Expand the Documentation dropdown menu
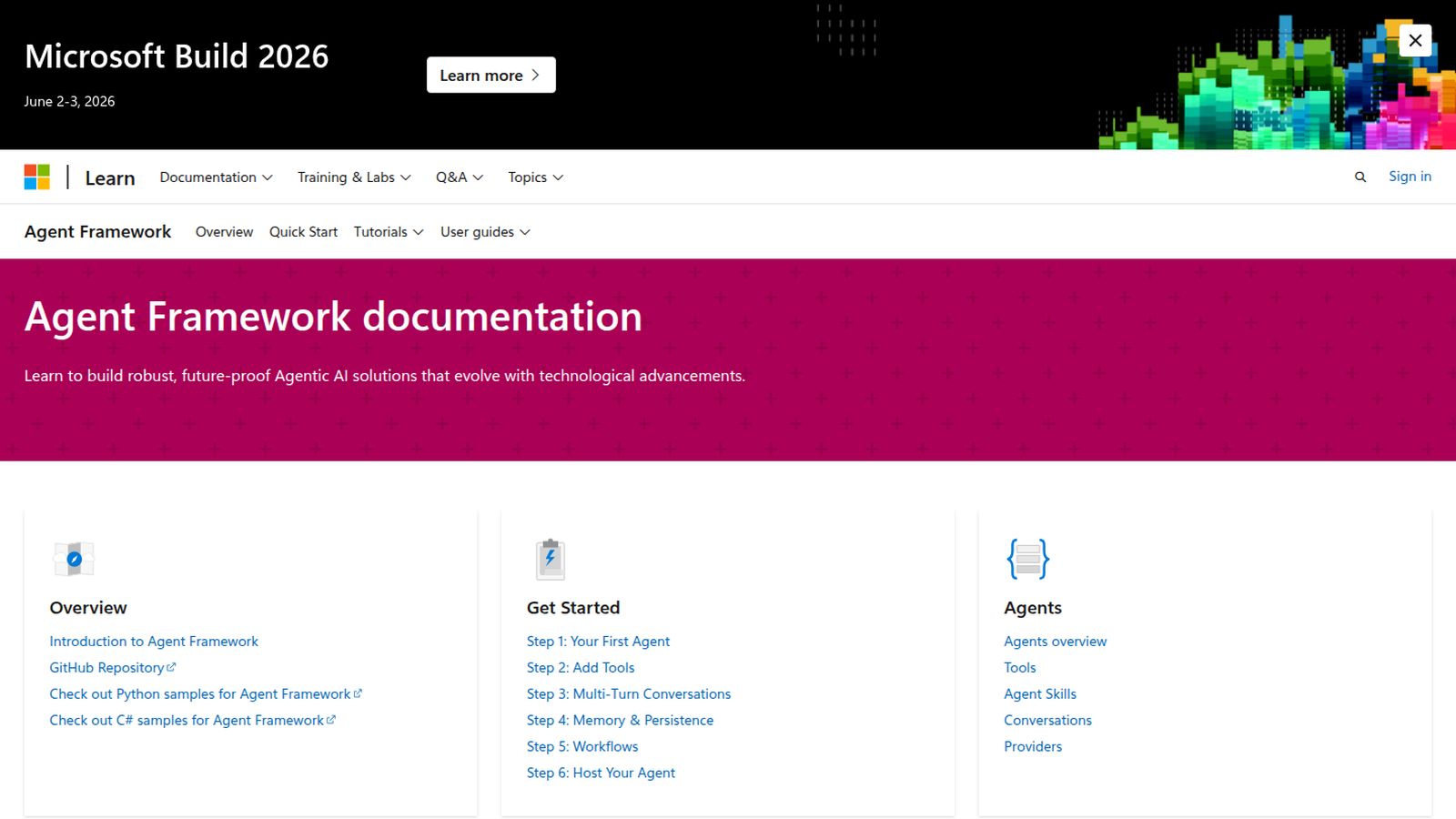The image size is (1456, 819). click(x=217, y=177)
